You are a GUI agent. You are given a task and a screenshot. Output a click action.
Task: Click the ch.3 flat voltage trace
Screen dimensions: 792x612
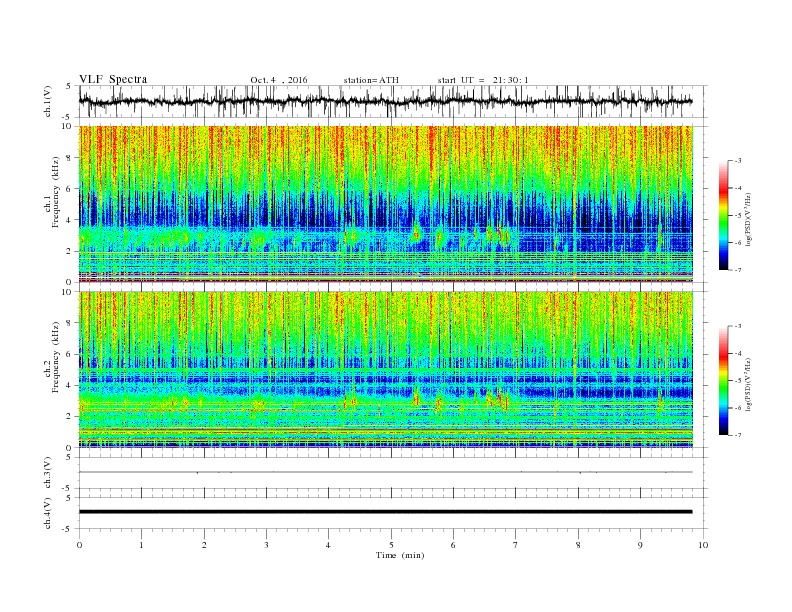(385, 472)
